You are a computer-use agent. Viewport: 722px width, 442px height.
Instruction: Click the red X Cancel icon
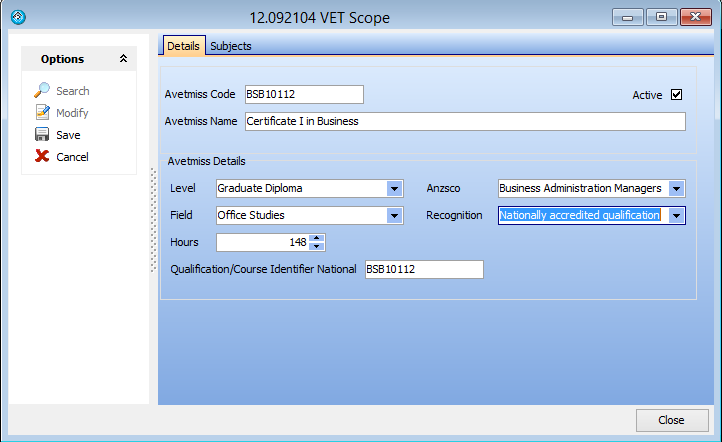click(42, 157)
